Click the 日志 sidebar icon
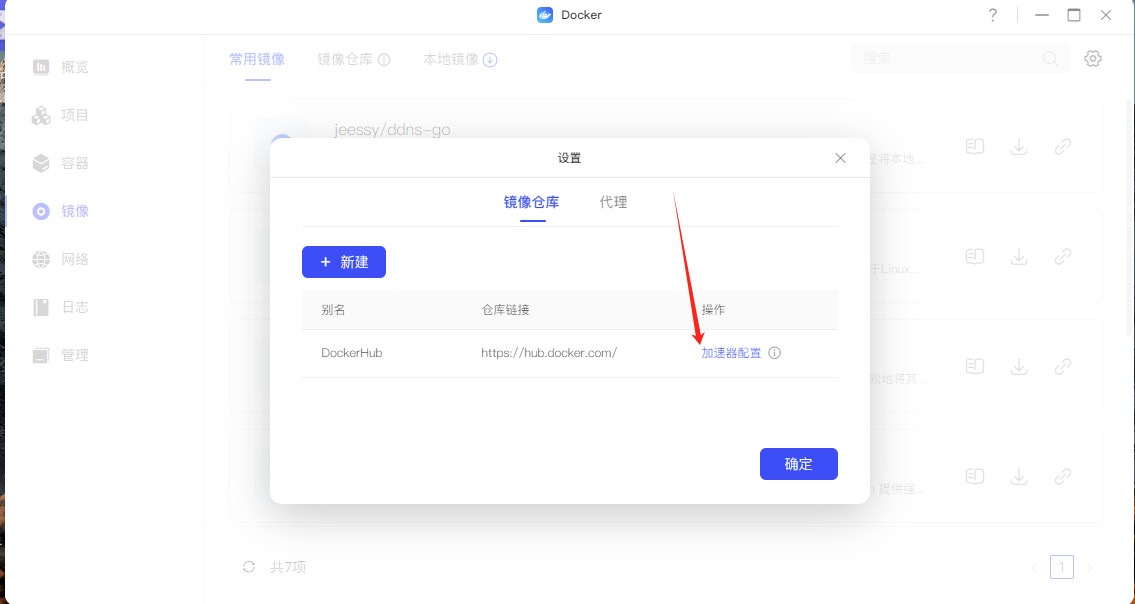 coord(41,307)
